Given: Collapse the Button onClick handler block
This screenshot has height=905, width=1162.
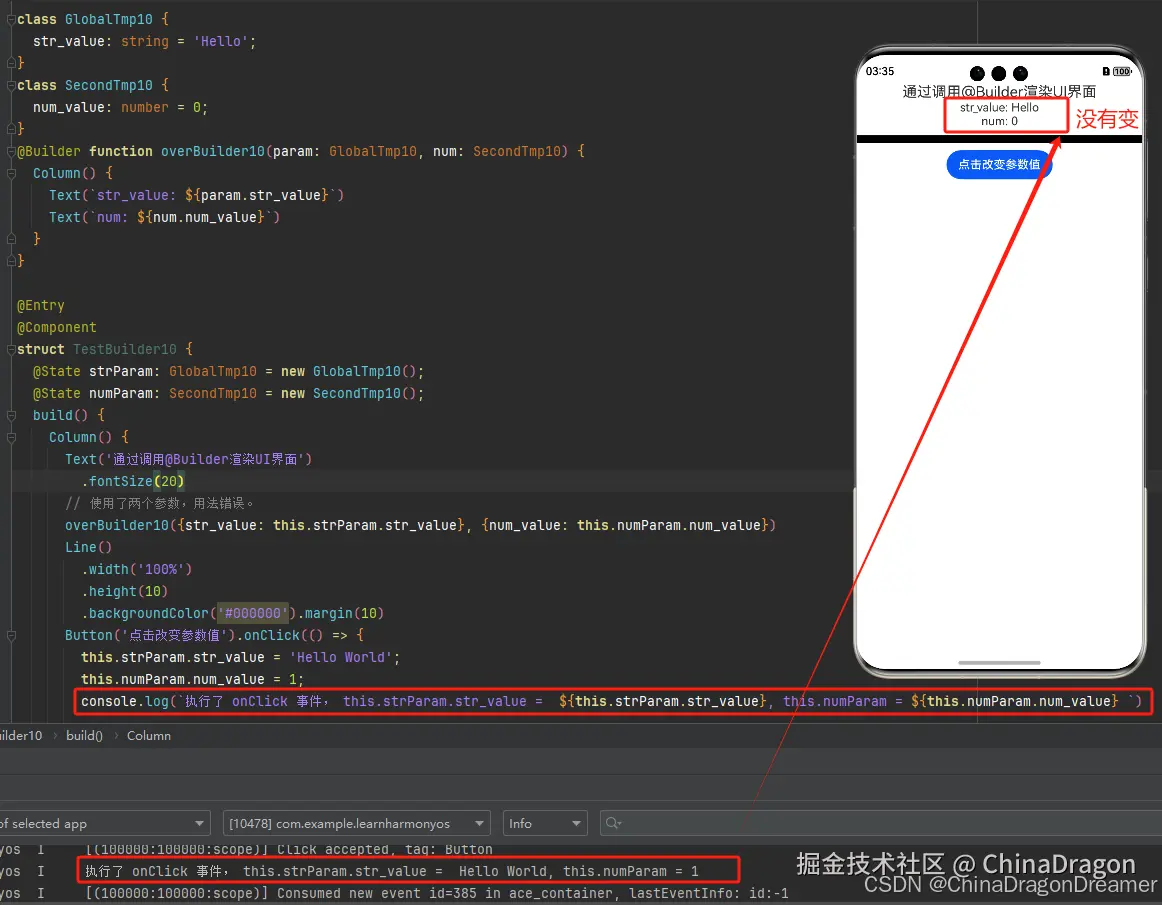Looking at the screenshot, I should 11,635.
